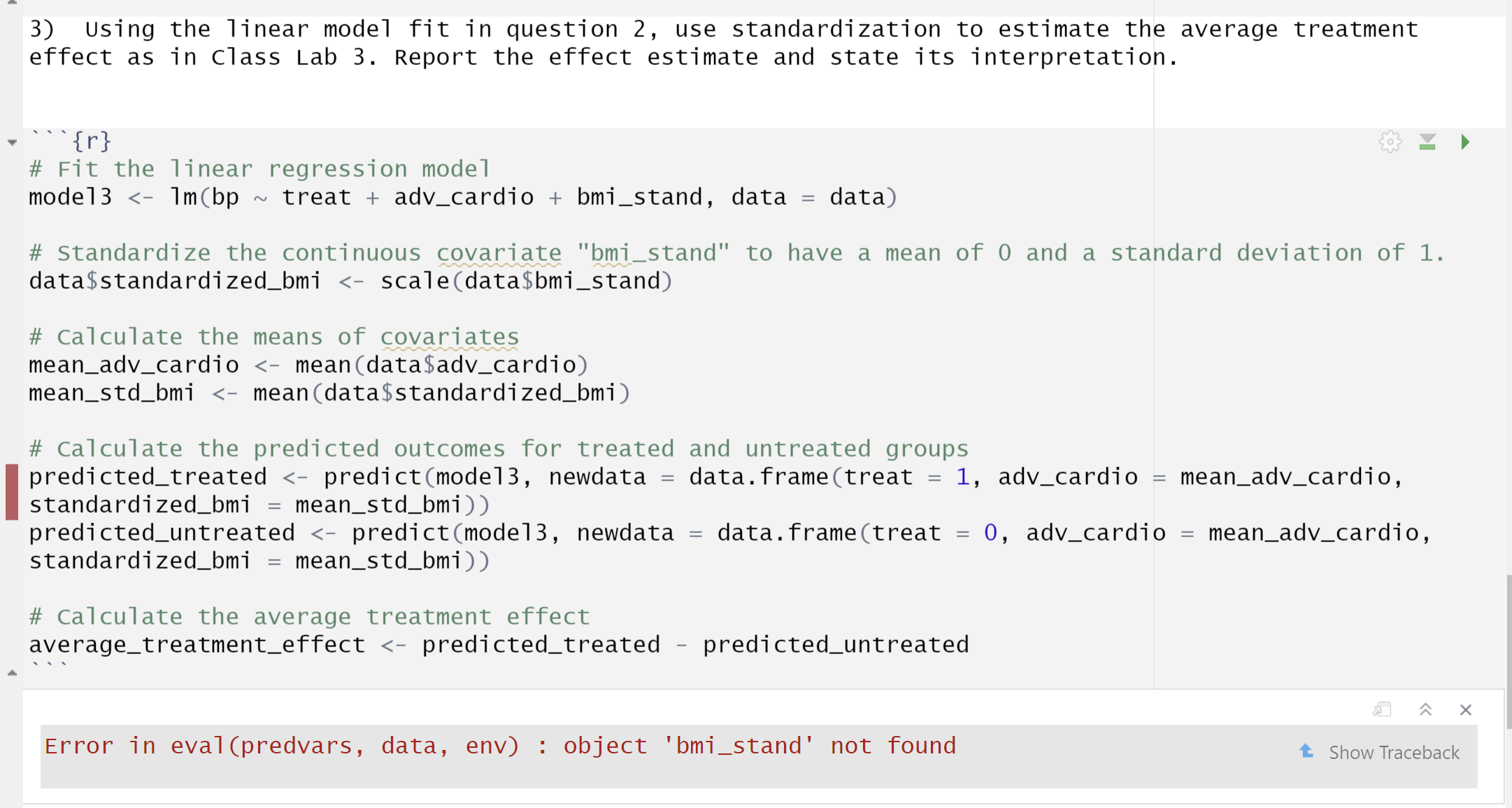Run the current R chunk

pos(1465,142)
